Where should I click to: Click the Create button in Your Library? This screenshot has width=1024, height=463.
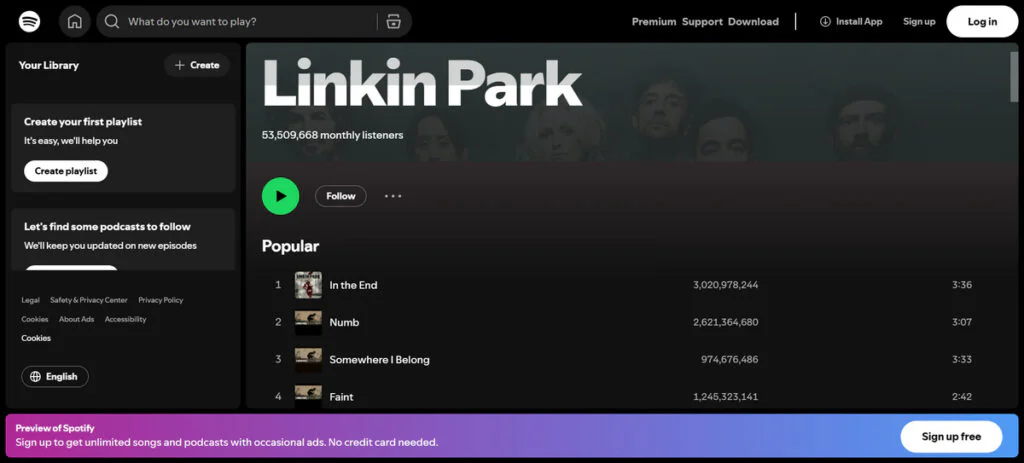(197, 65)
